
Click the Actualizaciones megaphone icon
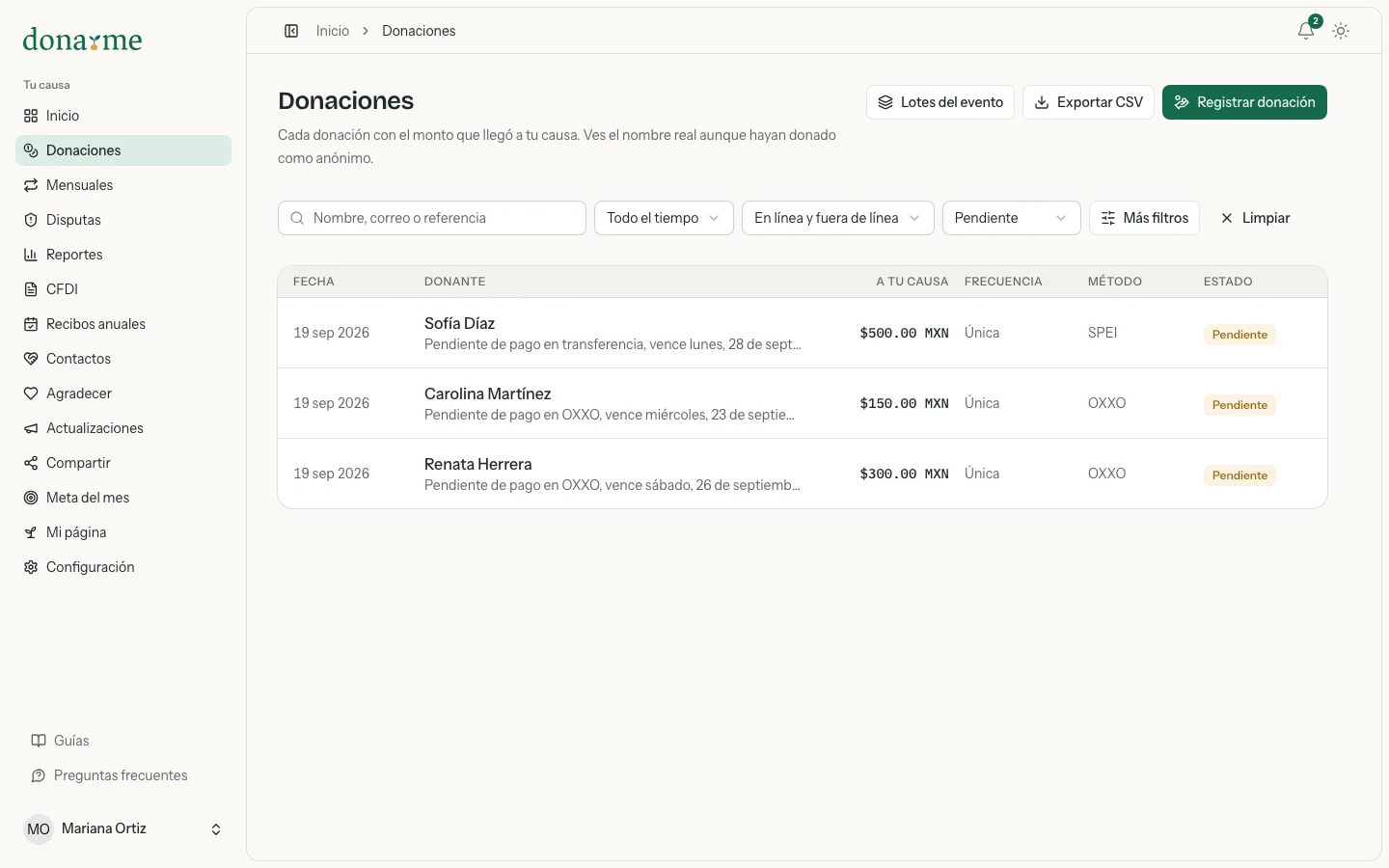click(31, 428)
